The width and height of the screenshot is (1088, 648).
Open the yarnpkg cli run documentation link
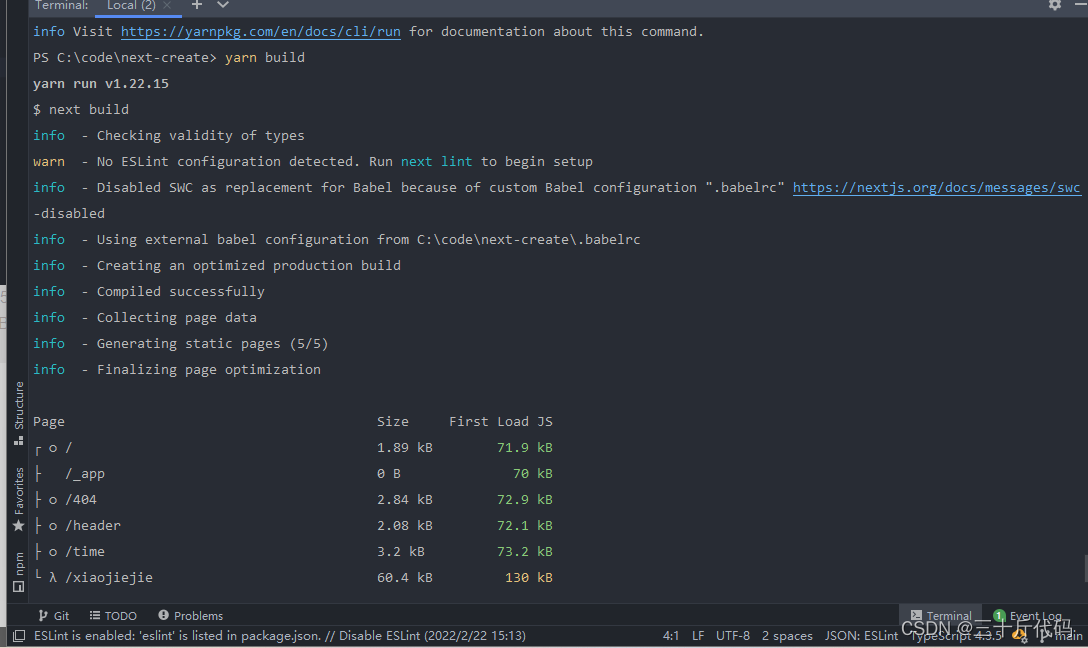tap(260, 31)
